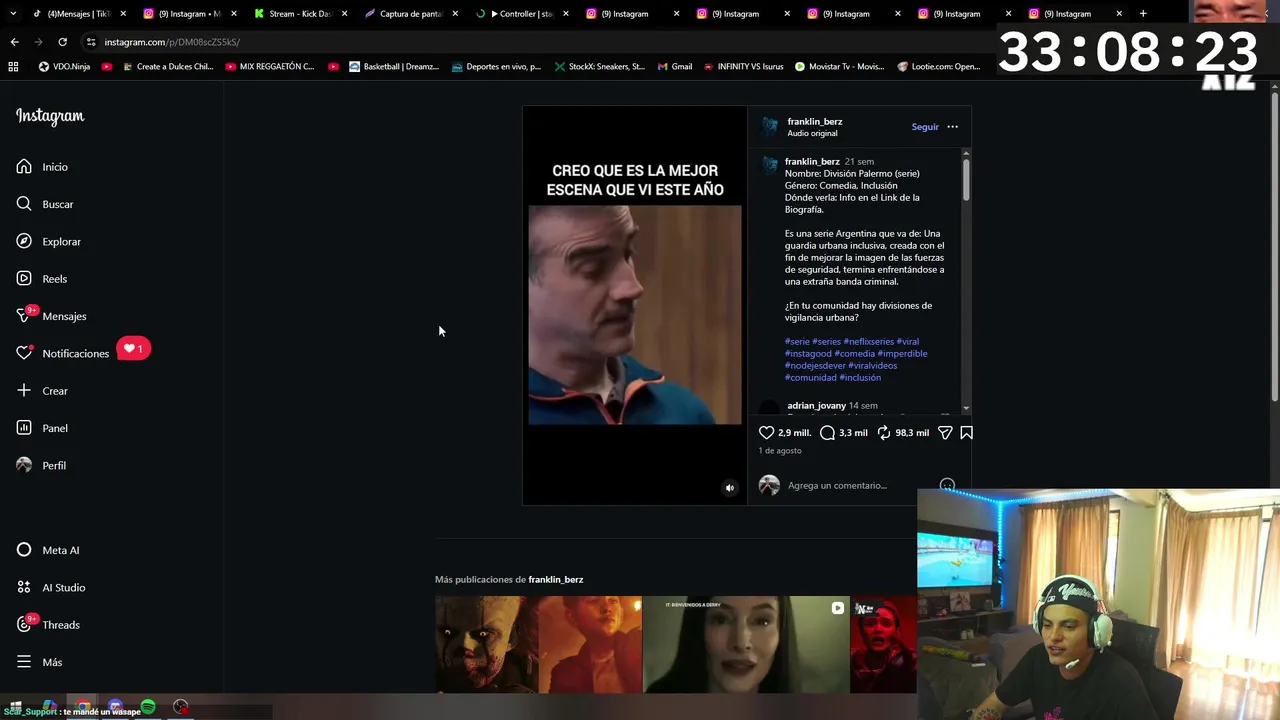The image size is (1280, 720).
Task: Switch to the TikTok Mensajes tab
Action: 78,14
